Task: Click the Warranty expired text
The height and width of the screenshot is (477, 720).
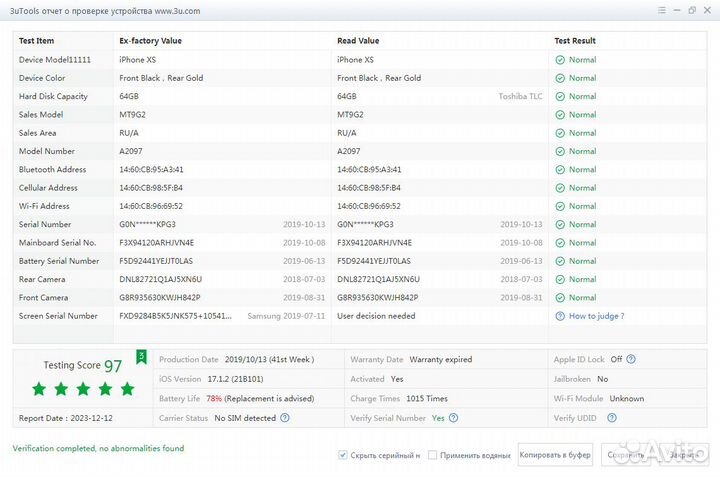Action: (441, 359)
